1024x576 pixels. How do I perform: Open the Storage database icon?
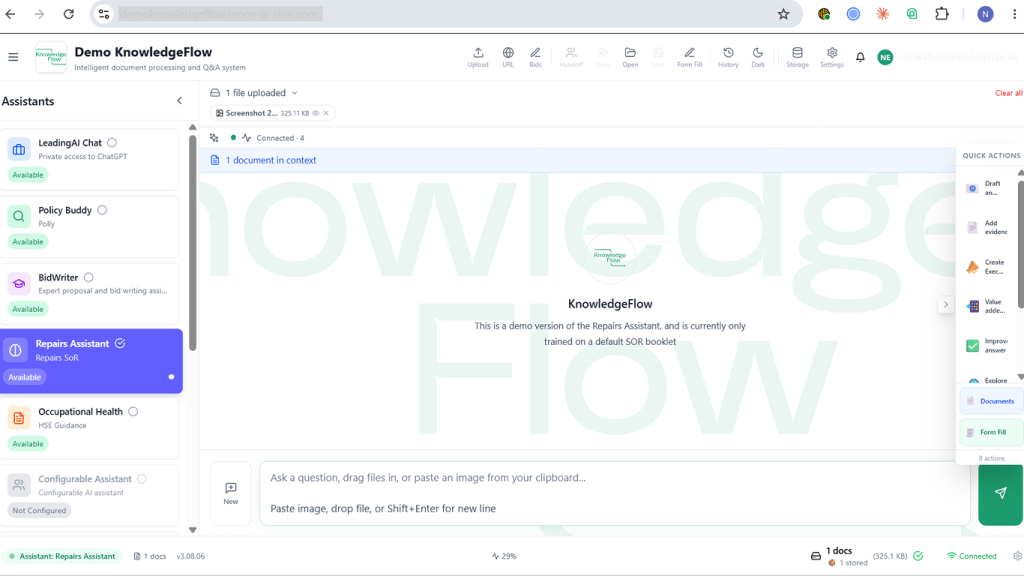coord(797,57)
